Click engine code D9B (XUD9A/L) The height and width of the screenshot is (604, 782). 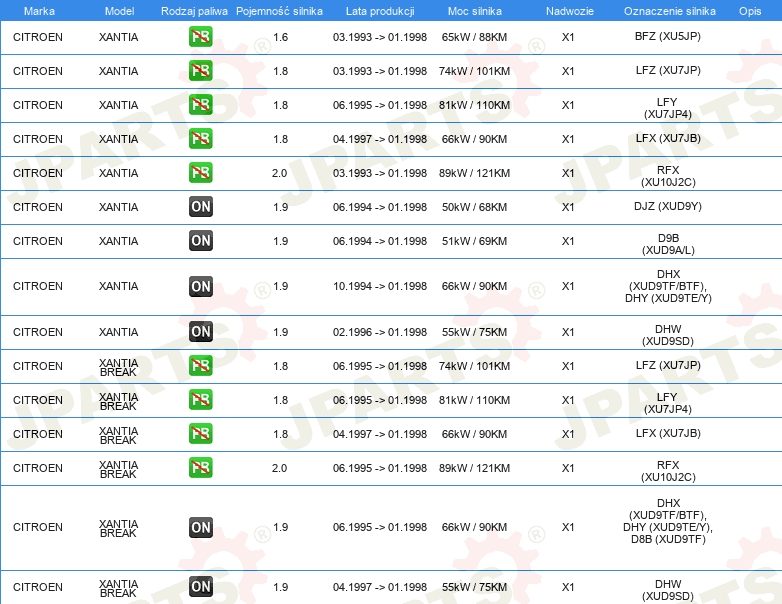pyautogui.click(x=668, y=244)
